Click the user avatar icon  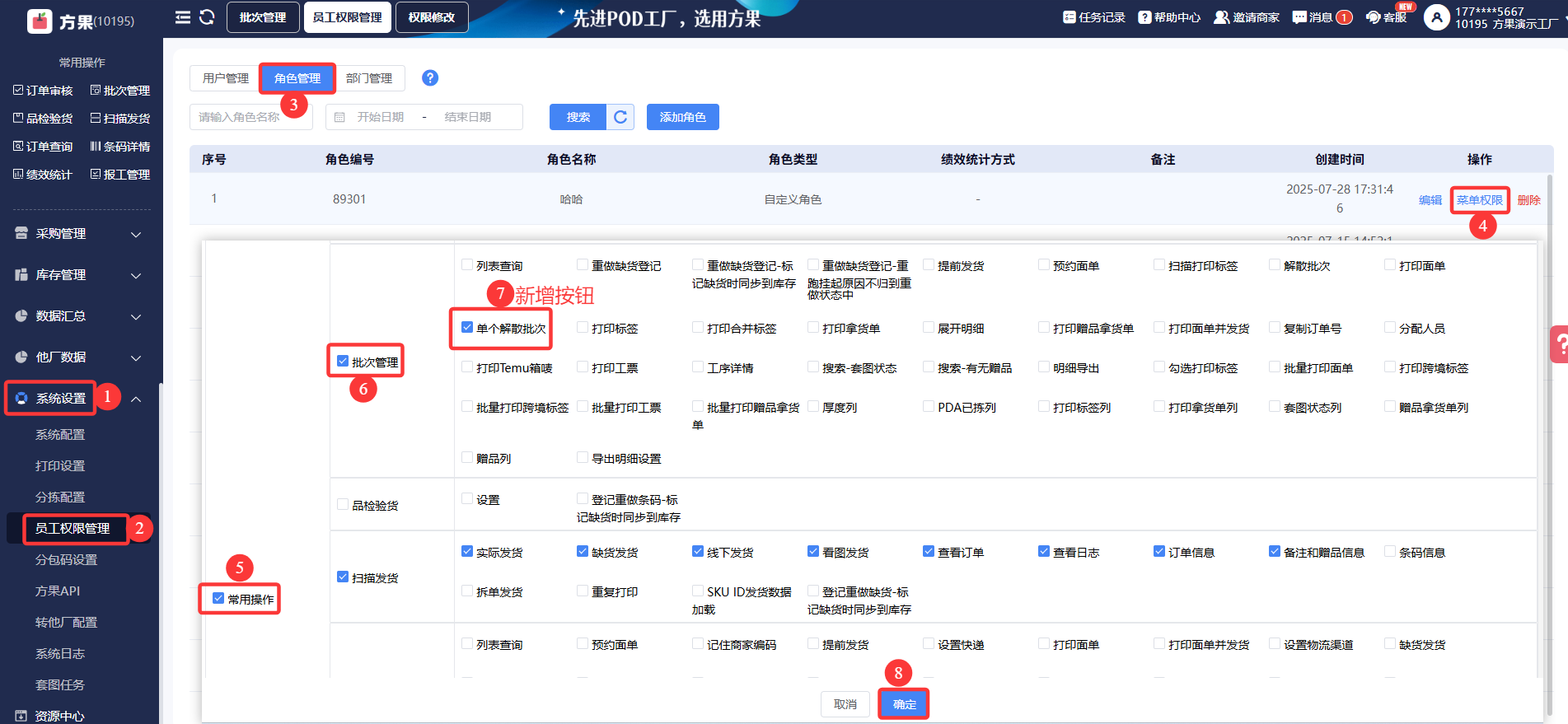point(1436,17)
